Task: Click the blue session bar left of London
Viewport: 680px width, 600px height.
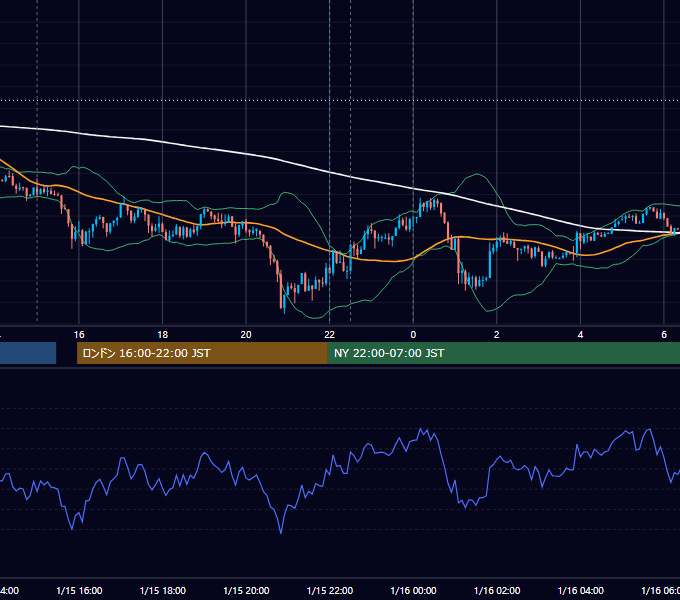Action: point(28,353)
